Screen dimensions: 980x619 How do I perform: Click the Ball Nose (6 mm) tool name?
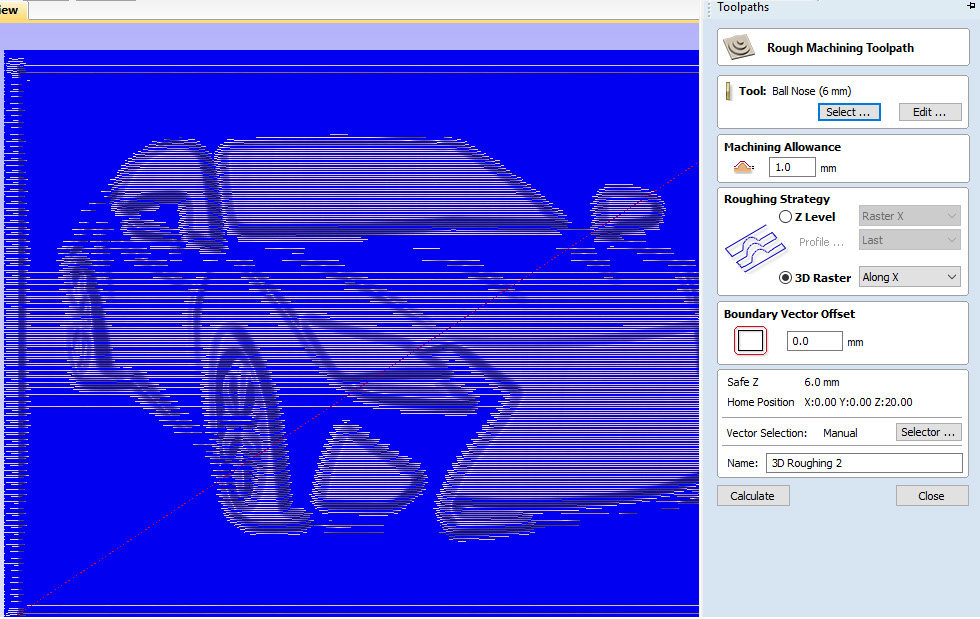tap(811, 91)
